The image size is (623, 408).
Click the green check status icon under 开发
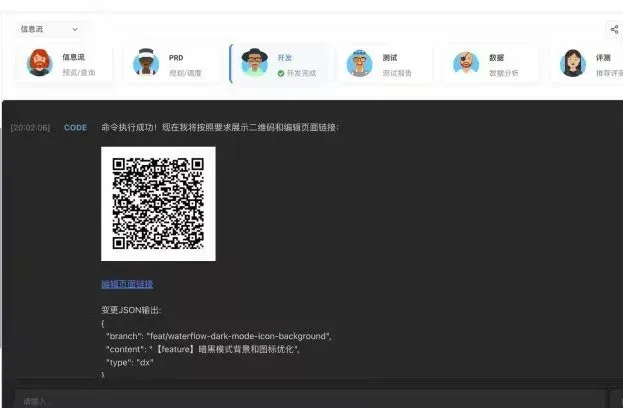coord(281,73)
